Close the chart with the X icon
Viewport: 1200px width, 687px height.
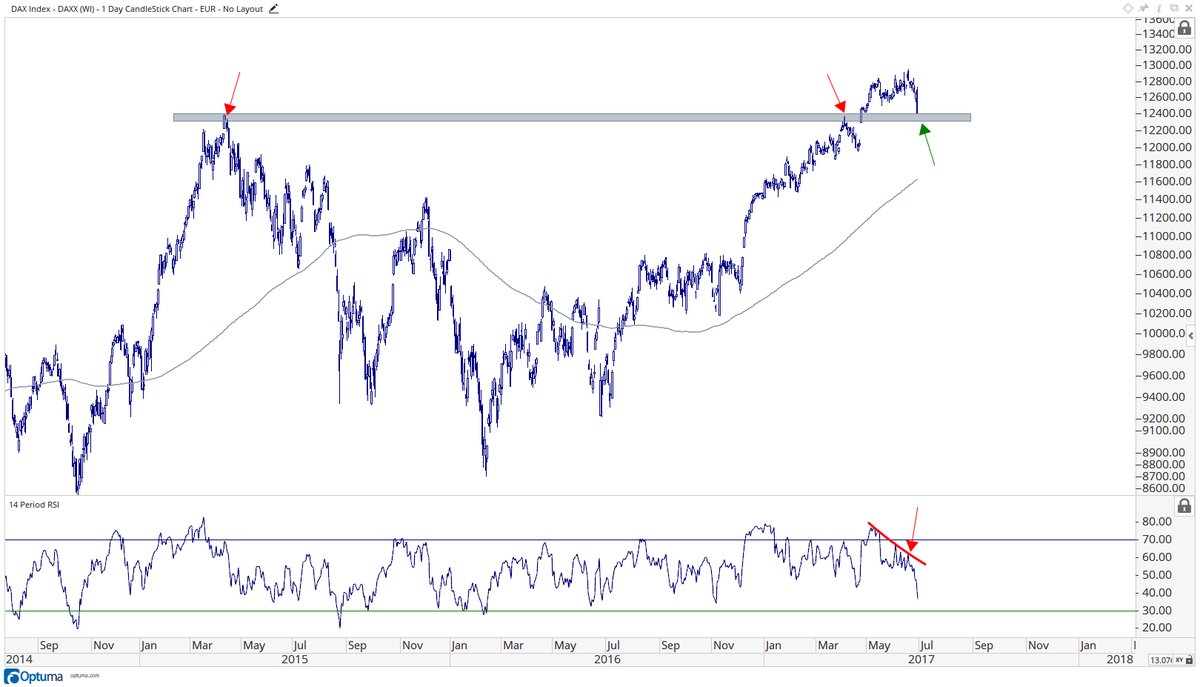1189,8
